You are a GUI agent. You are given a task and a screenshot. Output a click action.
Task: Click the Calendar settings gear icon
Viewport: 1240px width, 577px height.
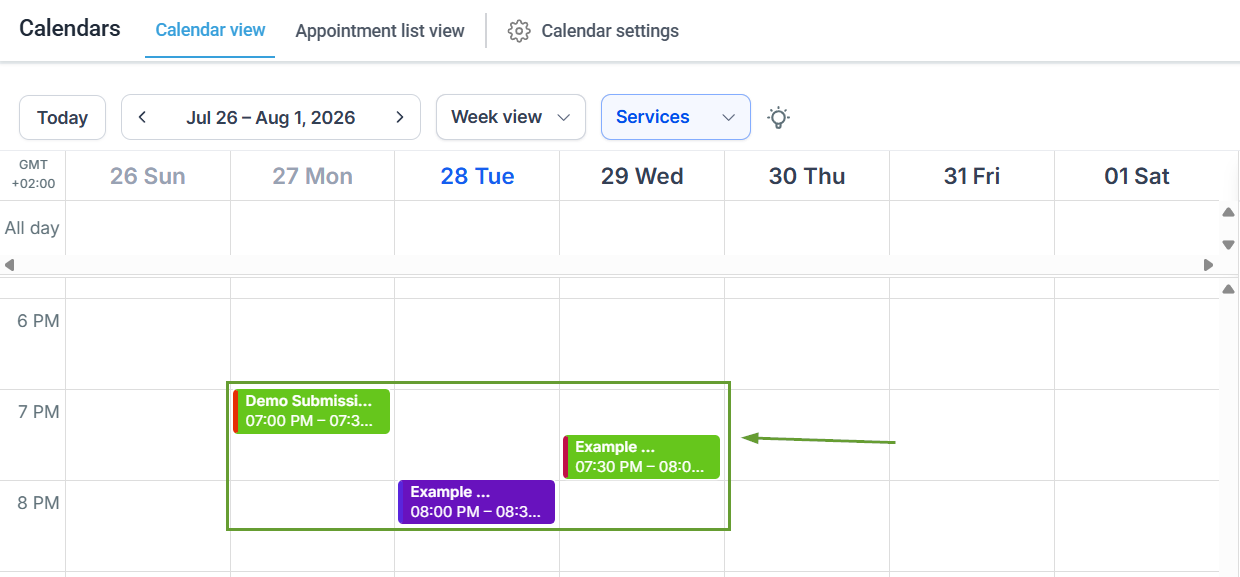click(x=518, y=31)
